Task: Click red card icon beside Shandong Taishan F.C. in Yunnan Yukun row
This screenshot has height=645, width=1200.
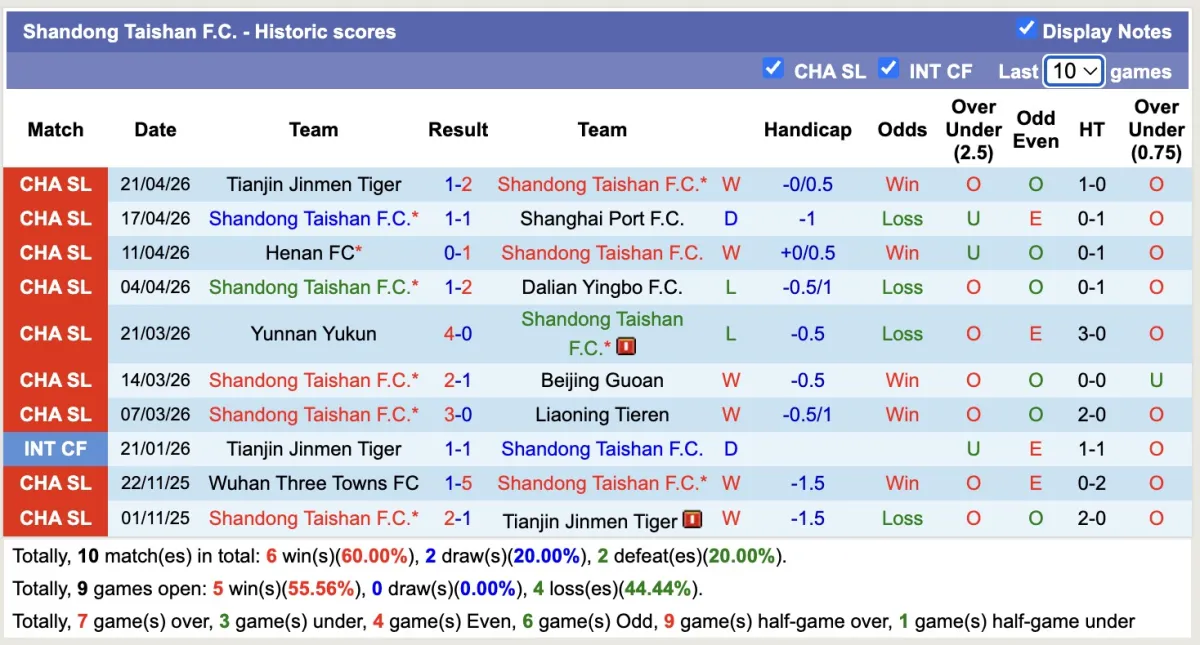Action: pyautogui.click(x=627, y=347)
